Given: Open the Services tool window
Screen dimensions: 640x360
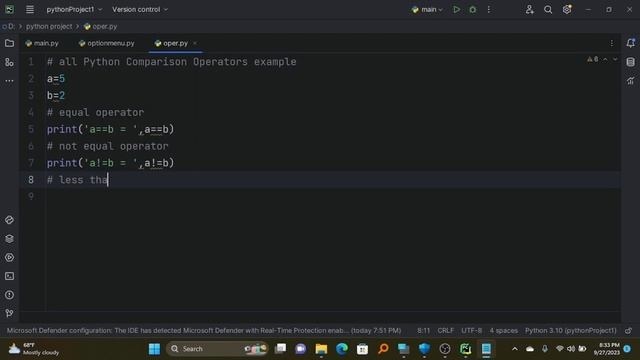Looking at the screenshot, I should point(9,258).
